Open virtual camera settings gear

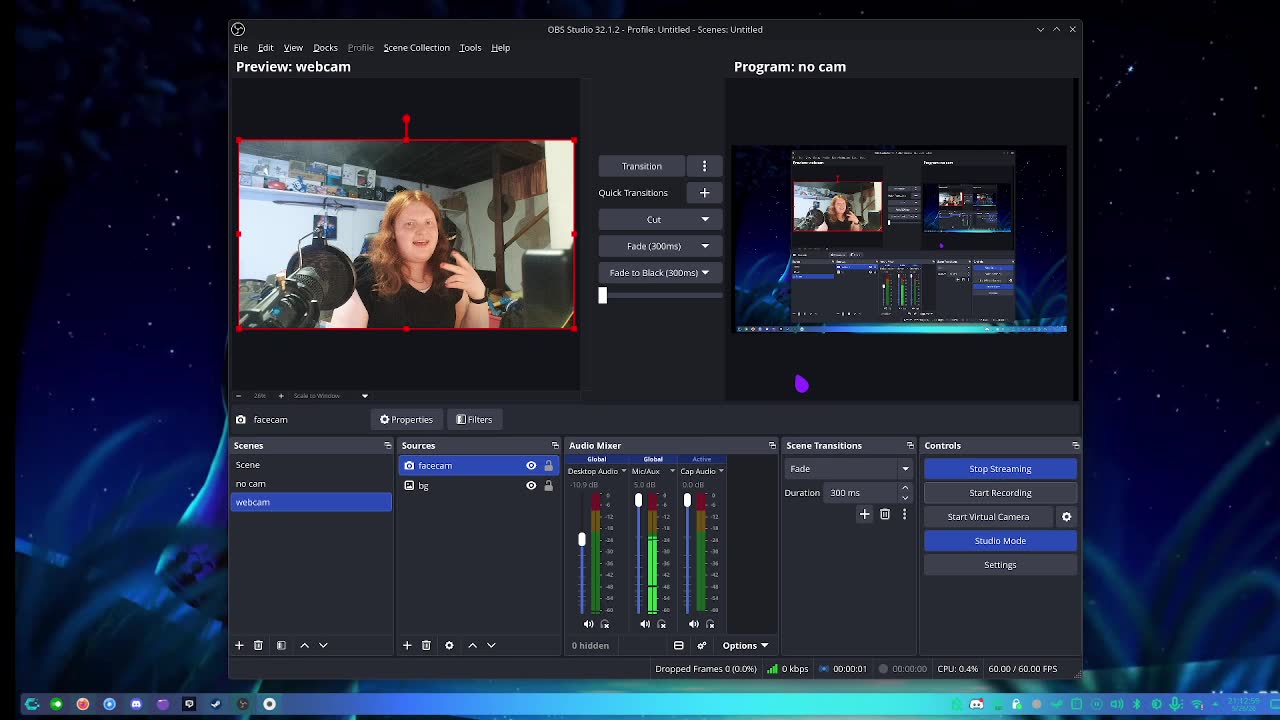[1066, 517]
